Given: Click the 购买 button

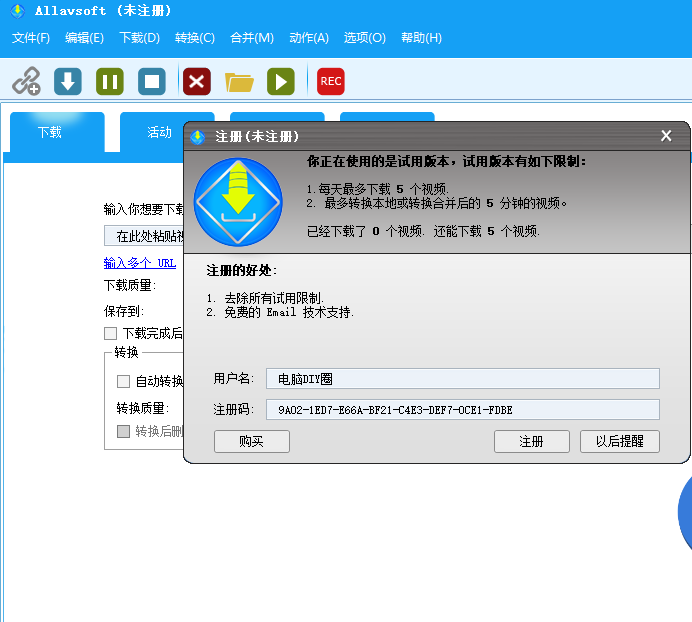Looking at the screenshot, I should click(252, 441).
